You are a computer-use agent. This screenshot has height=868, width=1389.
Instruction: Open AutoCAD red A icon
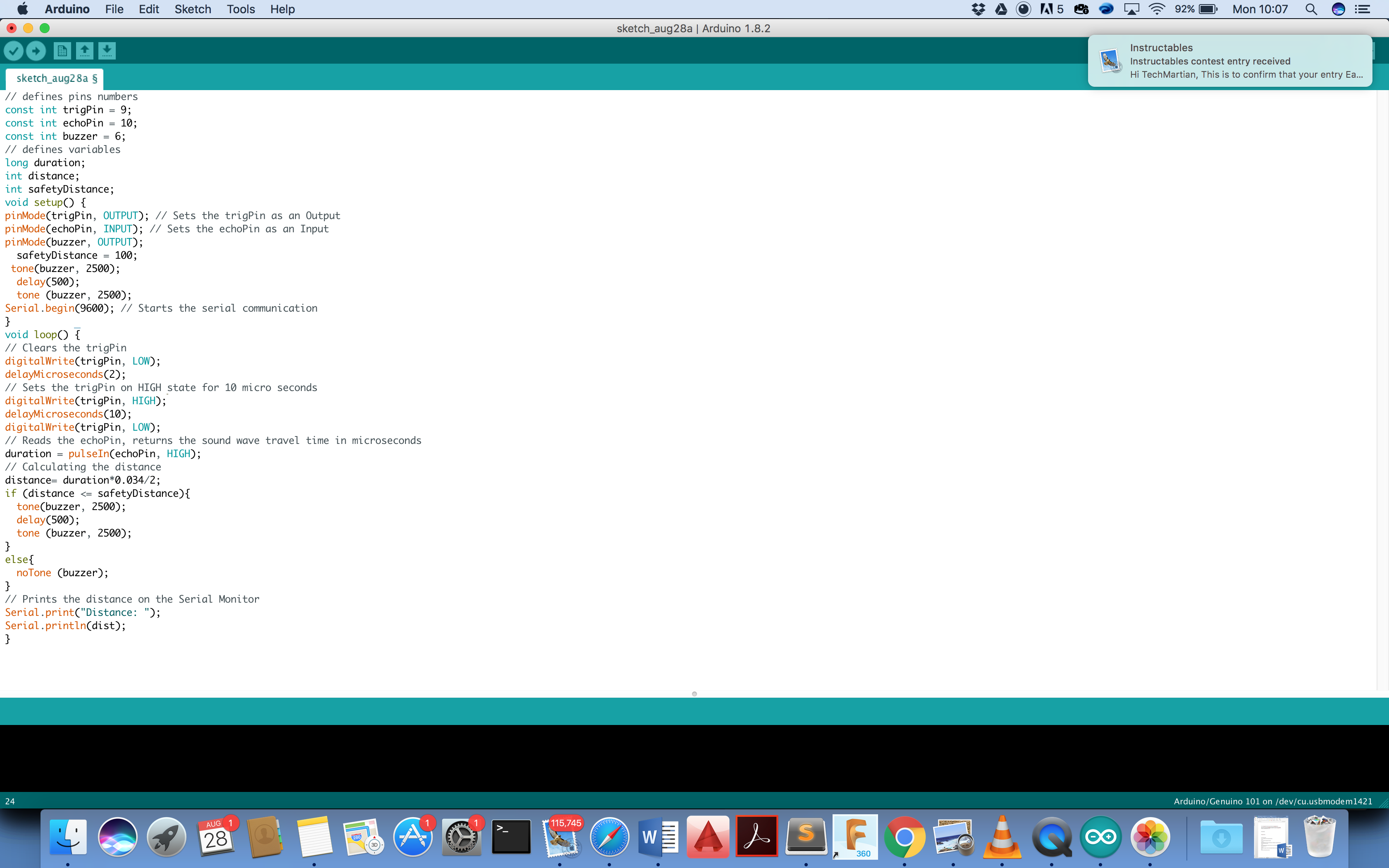(708, 837)
